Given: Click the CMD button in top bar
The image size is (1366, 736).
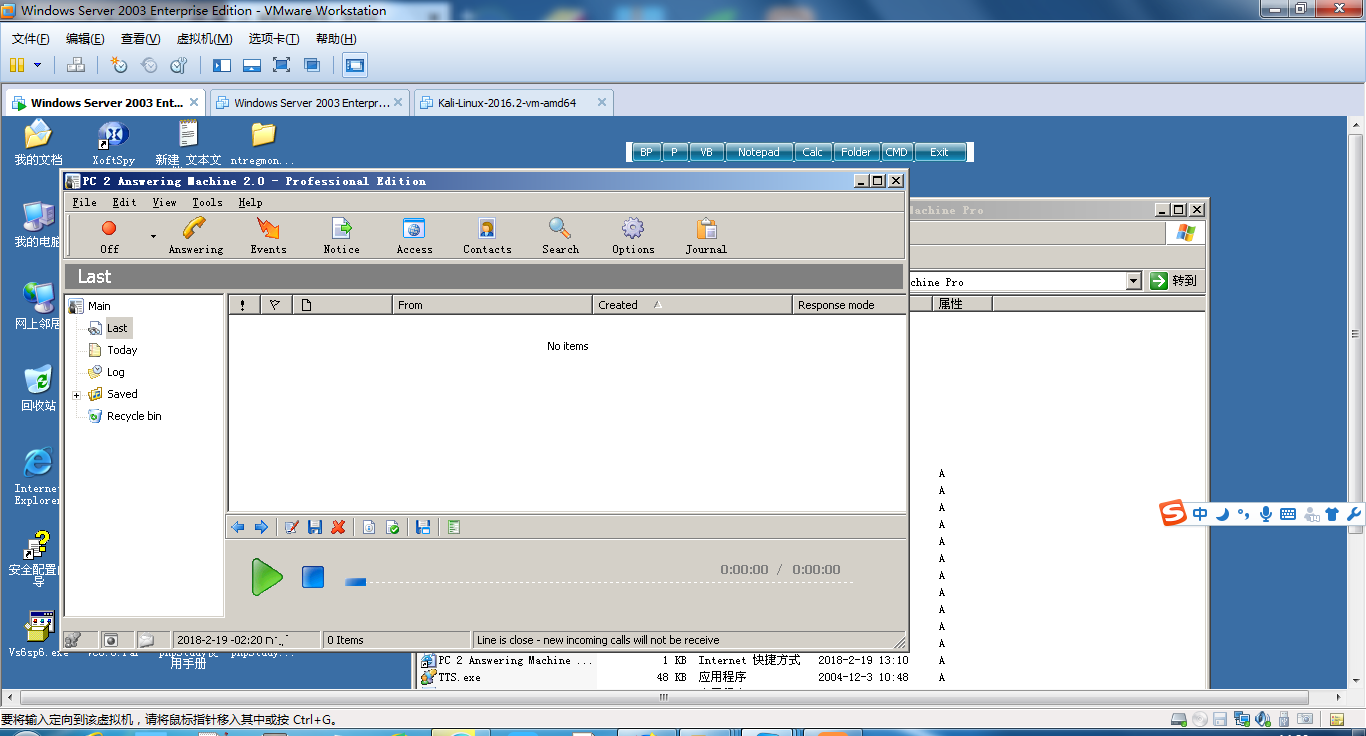Looking at the screenshot, I should (897, 152).
